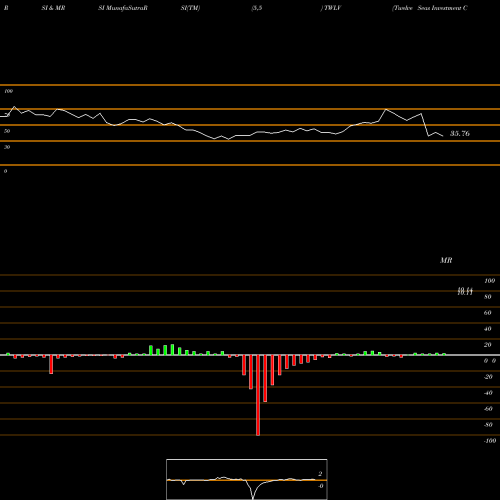The width and height of the screenshot is (500, 500).
Task: Click the '-0' label in the mini chart
Action: click(321, 486)
